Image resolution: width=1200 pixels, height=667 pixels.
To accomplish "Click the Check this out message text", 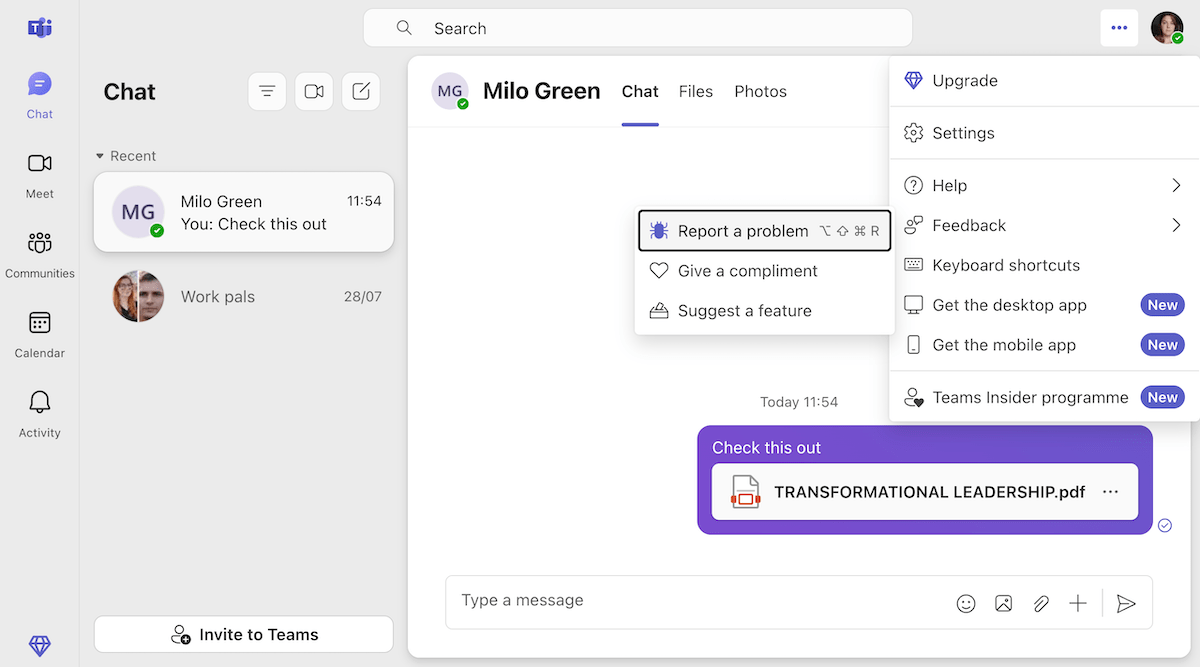I will (x=767, y=448).
